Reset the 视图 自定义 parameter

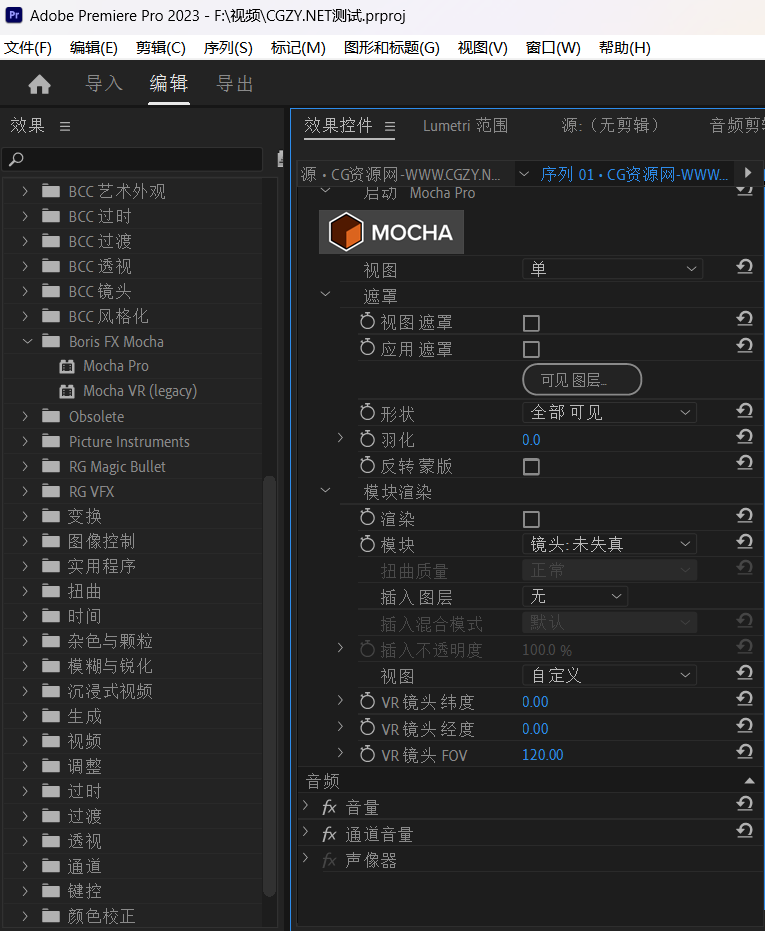744,673
